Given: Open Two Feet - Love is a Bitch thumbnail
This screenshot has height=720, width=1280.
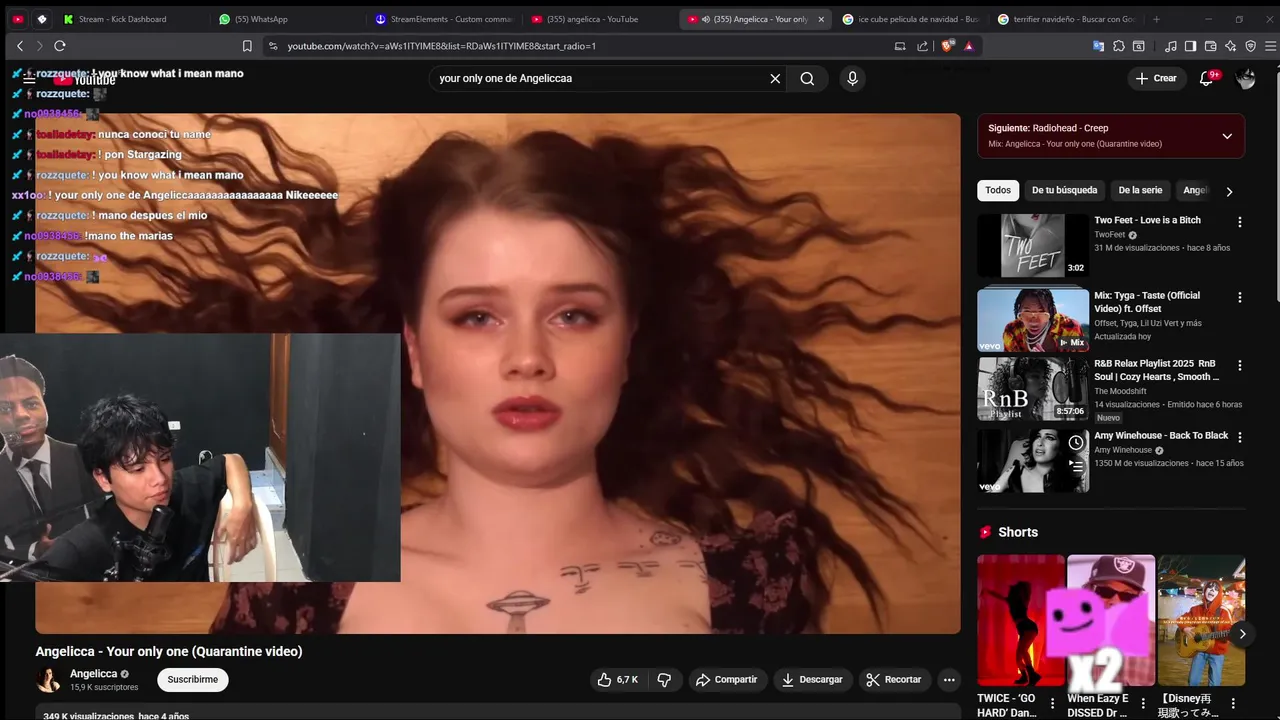Looking at the screenshot, I should coord(1033,246).
